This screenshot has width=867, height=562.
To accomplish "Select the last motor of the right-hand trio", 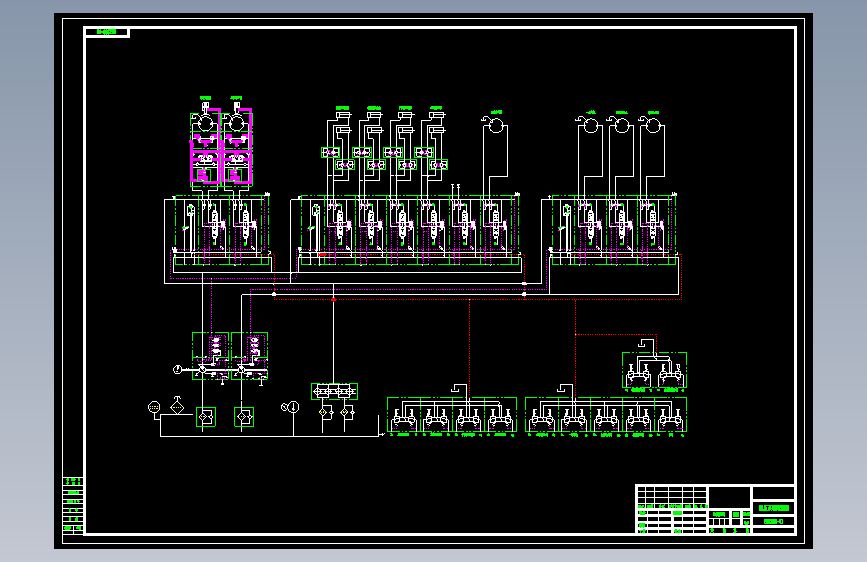I will 653,126.
